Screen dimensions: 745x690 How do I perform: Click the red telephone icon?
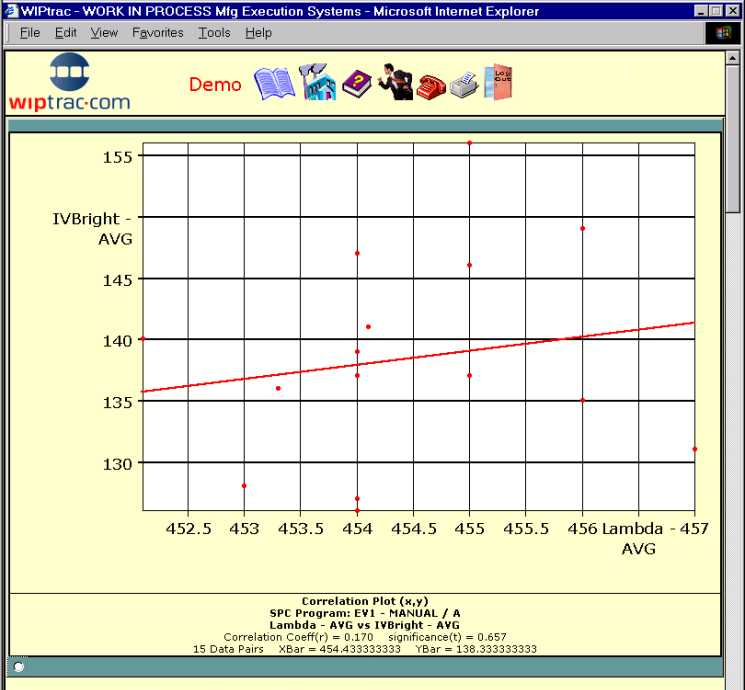click(431, 85)
